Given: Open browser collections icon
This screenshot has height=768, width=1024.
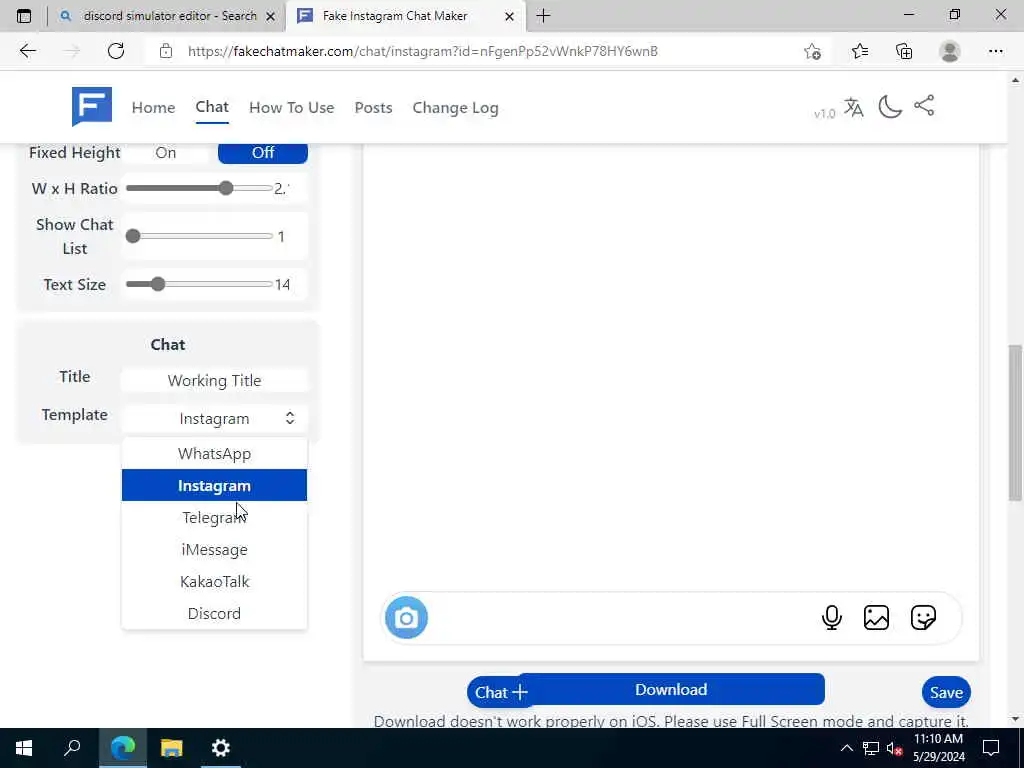Looking at the screenshot, I should pos(904,51).
